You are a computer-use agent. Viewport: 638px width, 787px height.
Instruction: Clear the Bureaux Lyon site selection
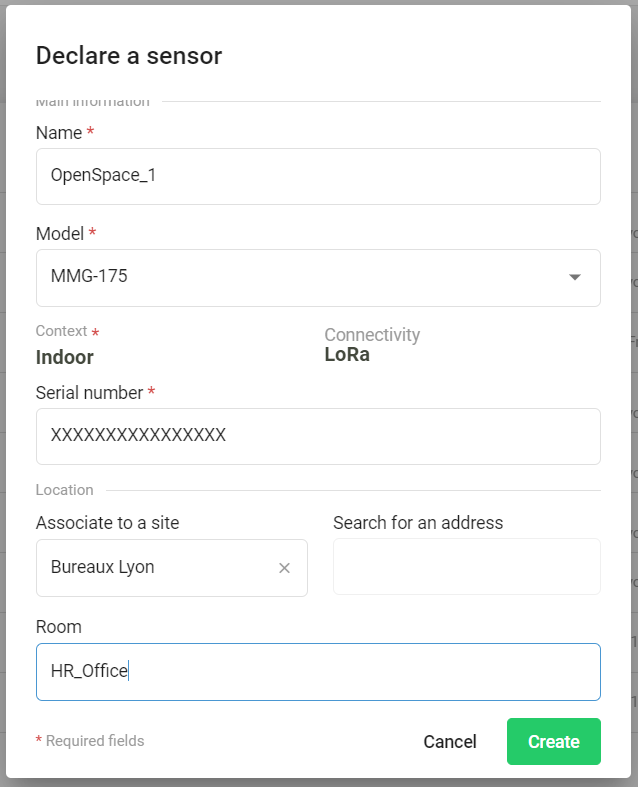(284, 568)
